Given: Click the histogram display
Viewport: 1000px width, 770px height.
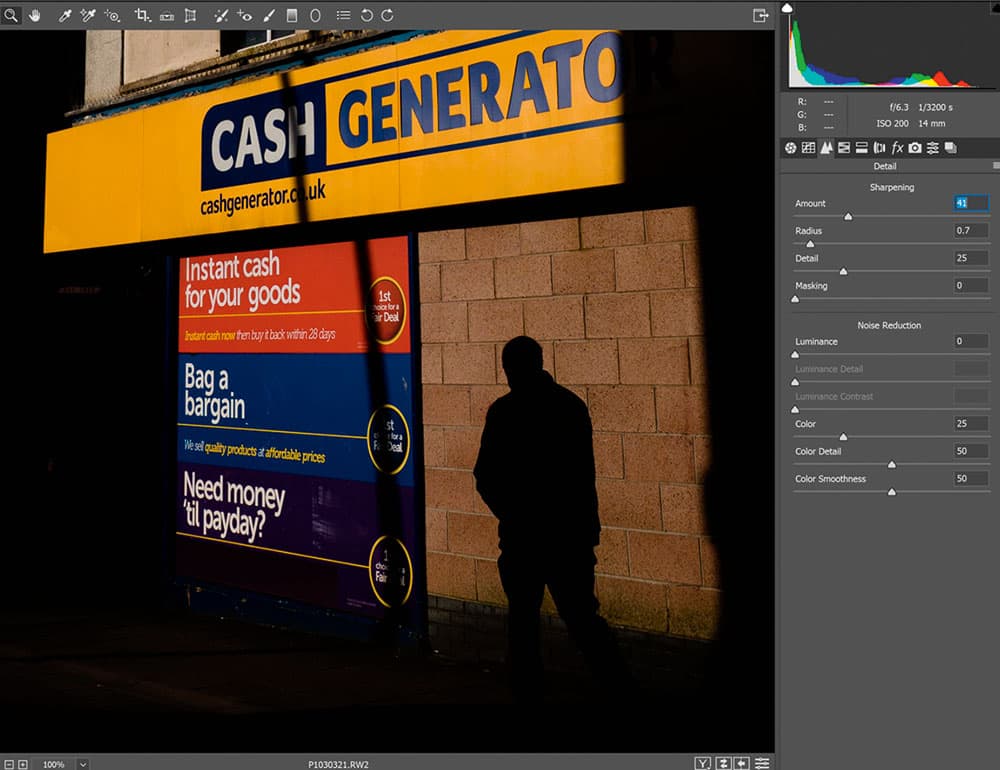Looking at the screenshot, I should [x=891, y=46].
